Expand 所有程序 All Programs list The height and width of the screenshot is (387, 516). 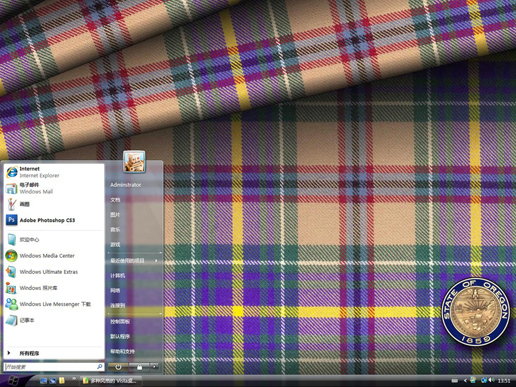click(x=54, y=353)
